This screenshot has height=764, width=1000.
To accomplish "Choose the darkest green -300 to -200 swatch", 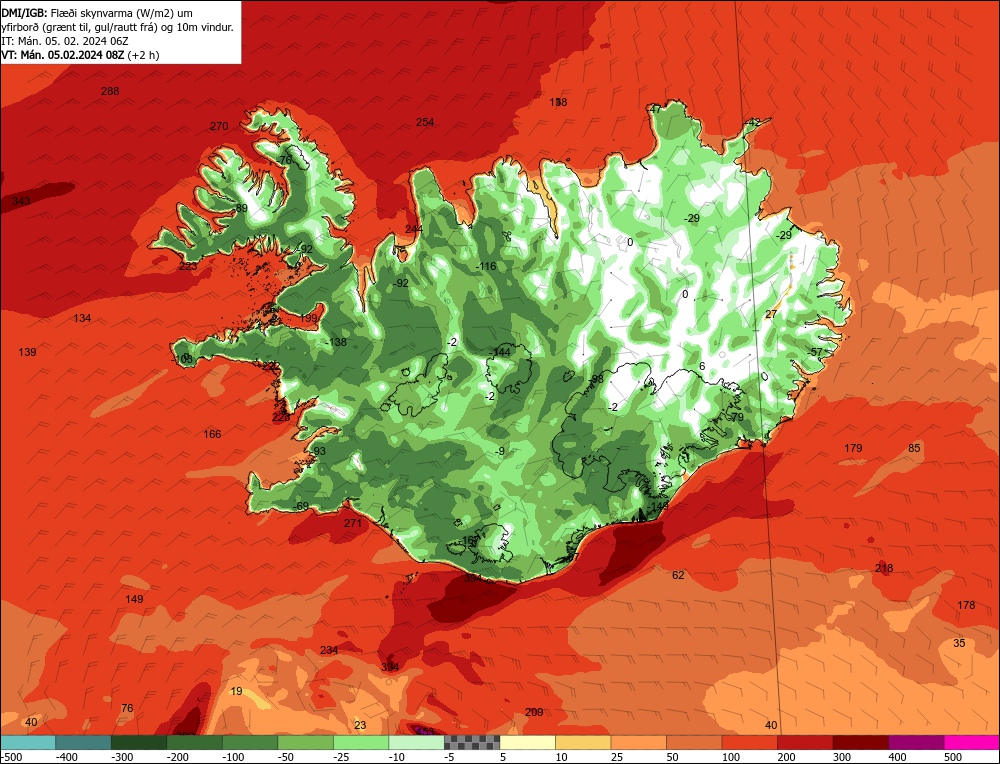I will pyautogui.click(x=139, y=742).
